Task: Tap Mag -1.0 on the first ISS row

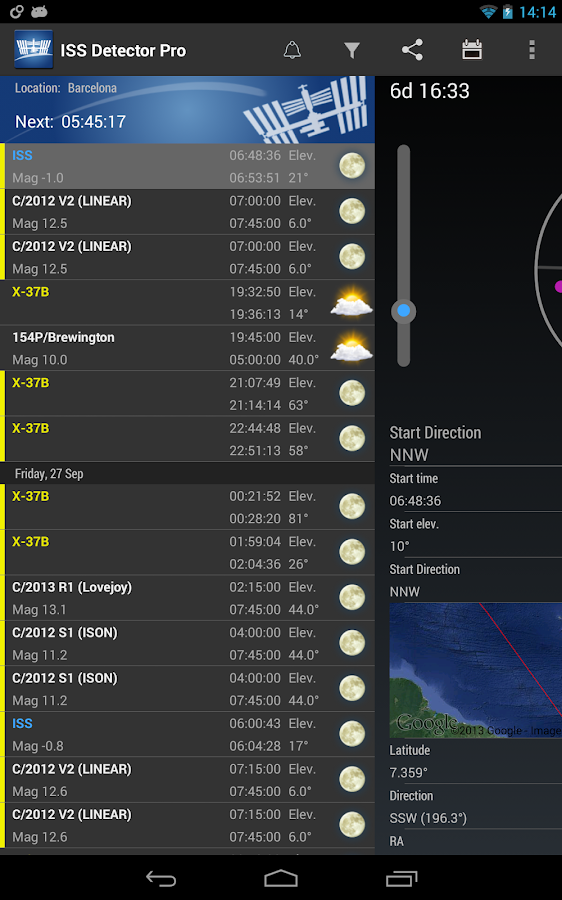Action: coord(38,178)
